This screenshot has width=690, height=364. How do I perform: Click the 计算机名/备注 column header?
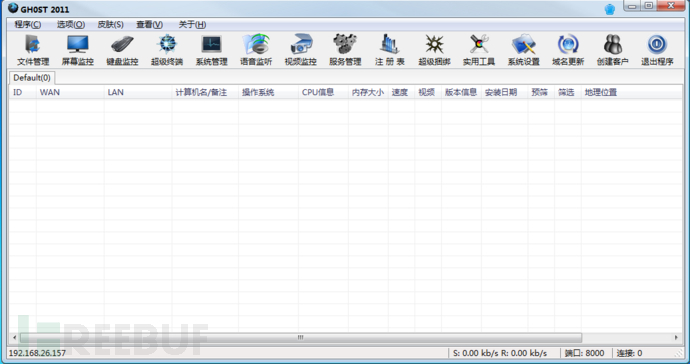click(205, 92)
